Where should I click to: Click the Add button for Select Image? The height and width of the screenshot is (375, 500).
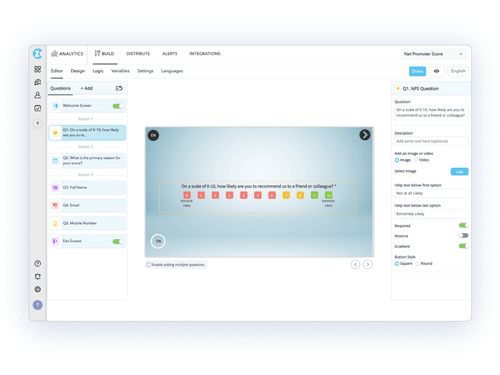460,172
